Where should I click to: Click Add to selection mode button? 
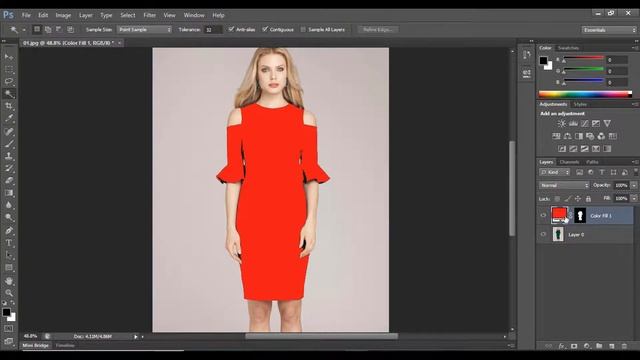coord(48,29)
